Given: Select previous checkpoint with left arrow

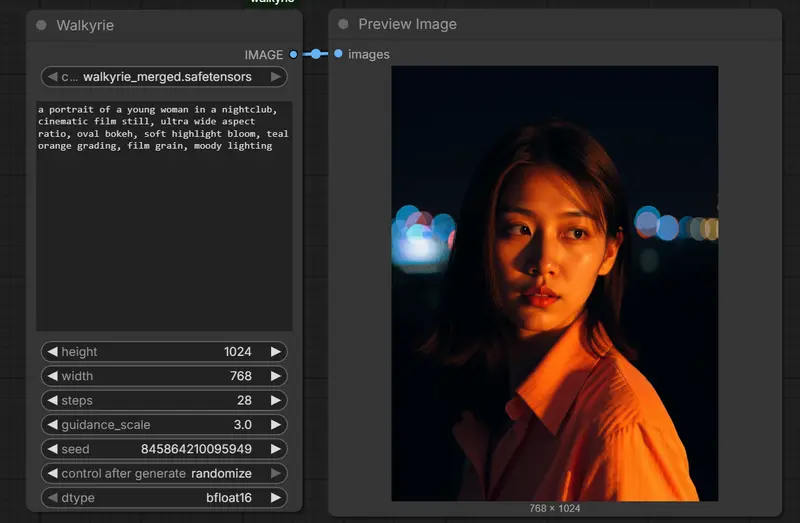Looking at the screenshot, I should coord(52,77).
